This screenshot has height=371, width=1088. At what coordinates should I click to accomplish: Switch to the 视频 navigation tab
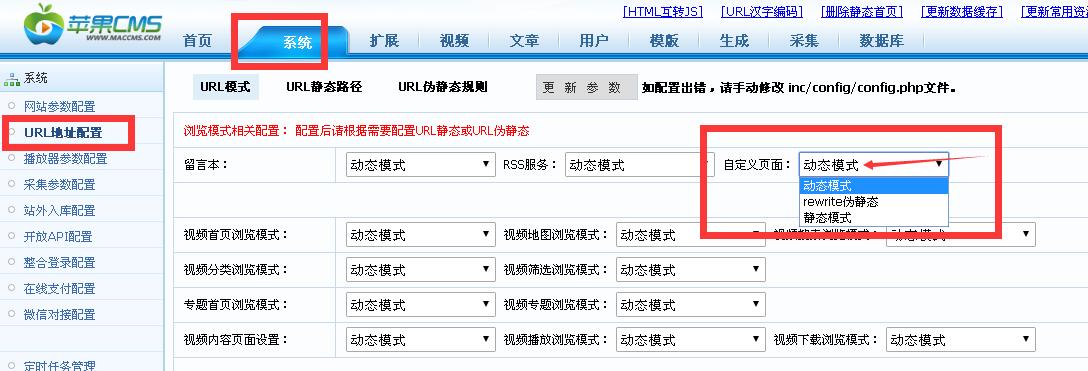click(x=454, y=41)
